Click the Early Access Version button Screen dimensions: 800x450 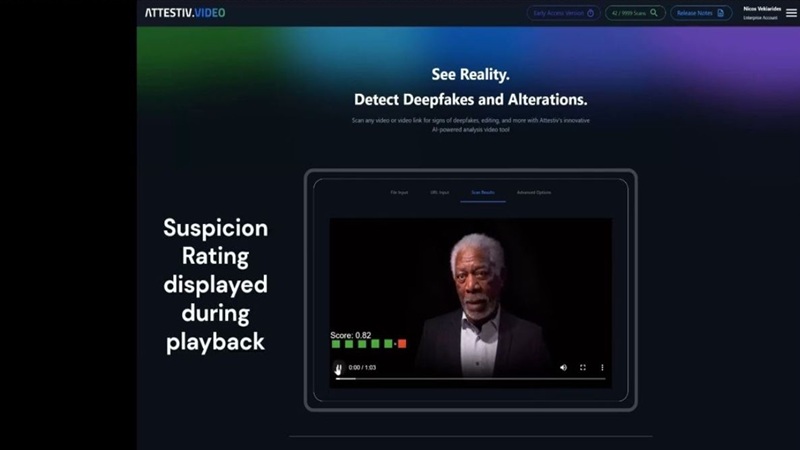[564, 13]
